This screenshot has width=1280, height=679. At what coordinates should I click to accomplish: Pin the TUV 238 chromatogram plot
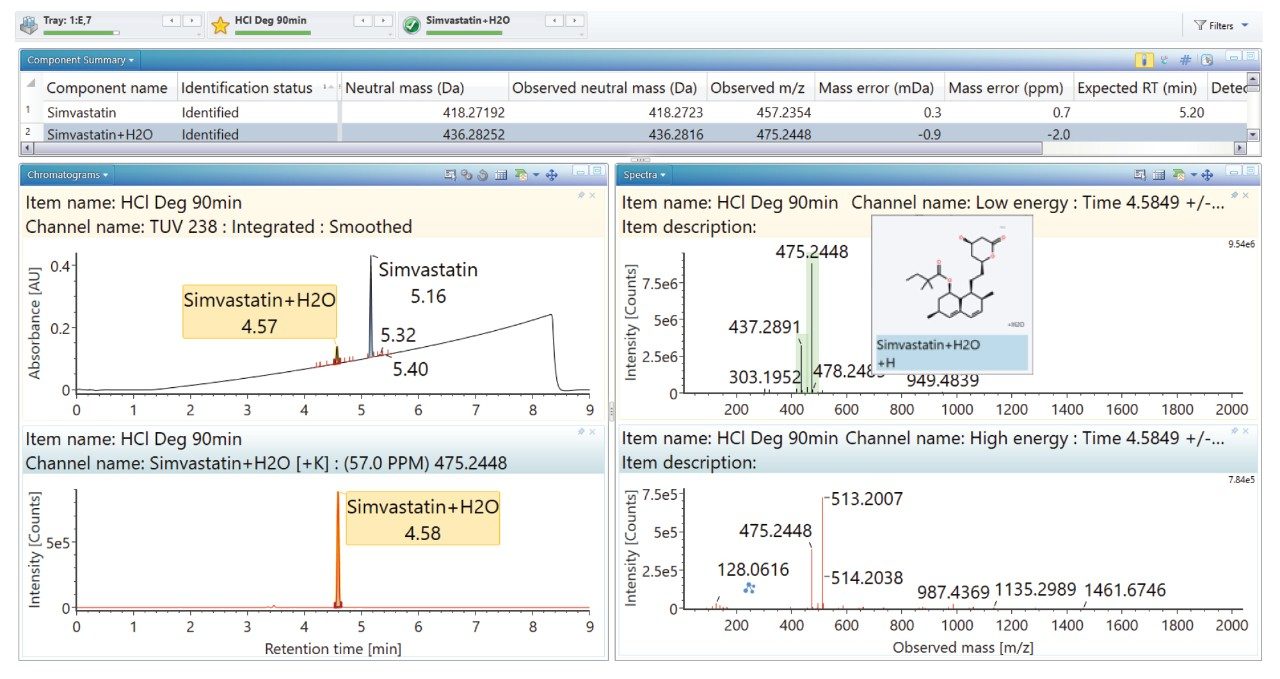tap(582, 195)
